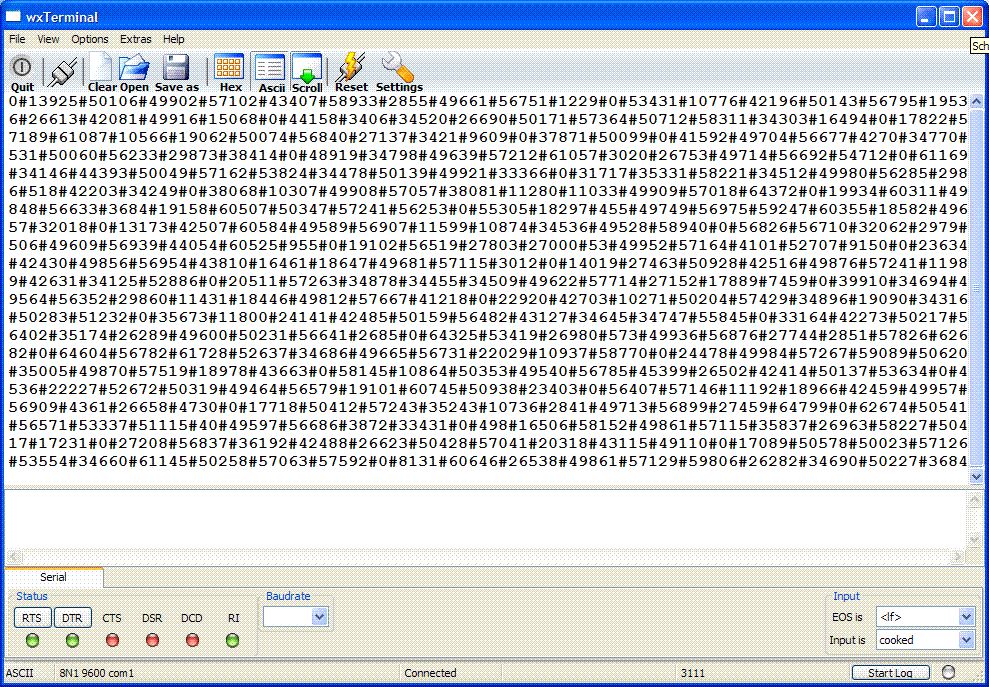Image resolution: width=989 pixels, height=687 pixels.
Task: Click the DSR label
Action: coord(152,618)
